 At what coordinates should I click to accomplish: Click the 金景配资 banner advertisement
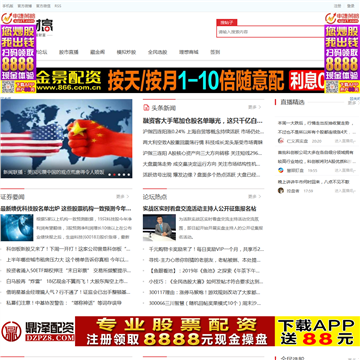180,80
